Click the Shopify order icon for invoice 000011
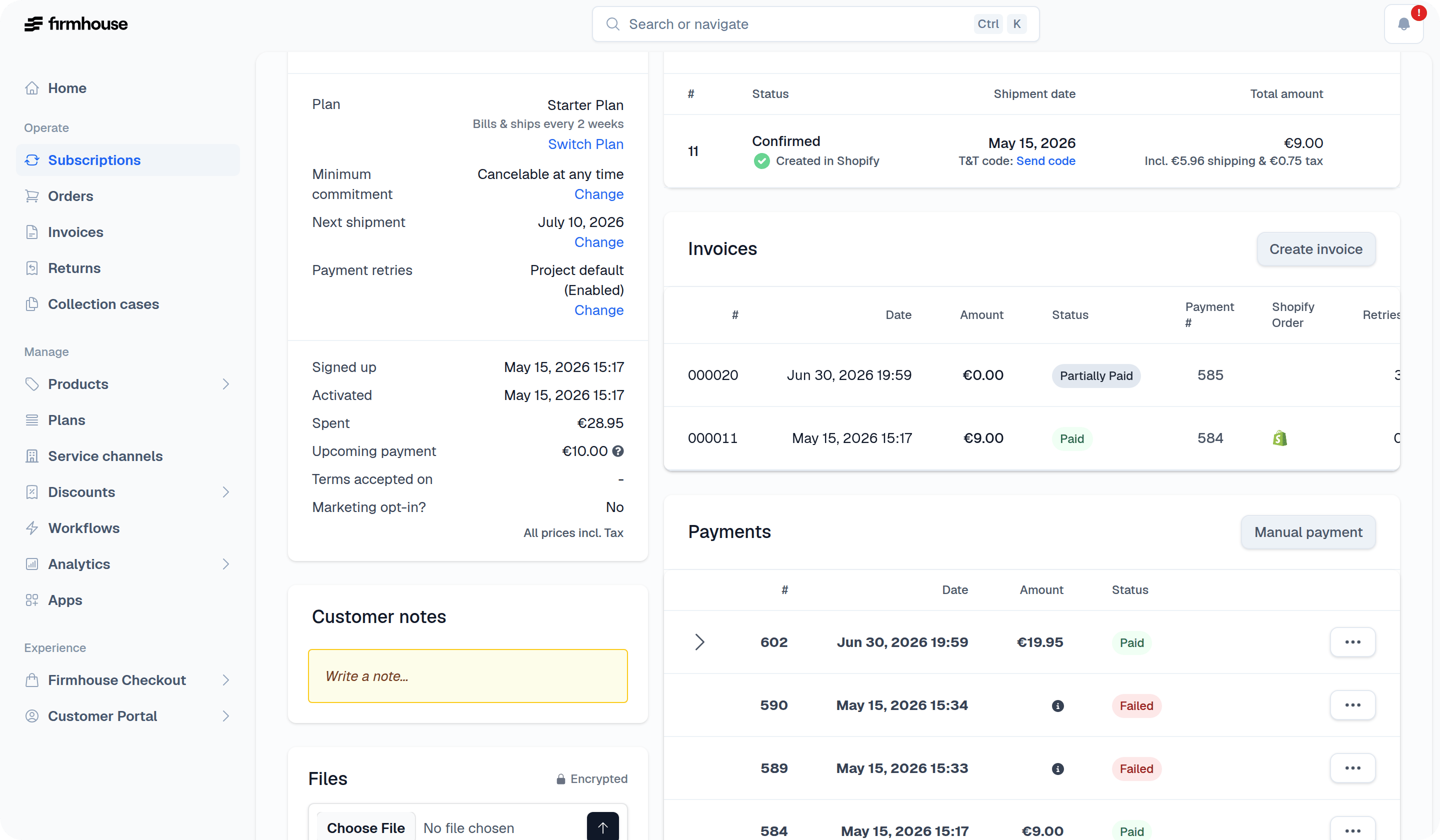This screenshot has width=1440, height=840. click(1279, 438)
